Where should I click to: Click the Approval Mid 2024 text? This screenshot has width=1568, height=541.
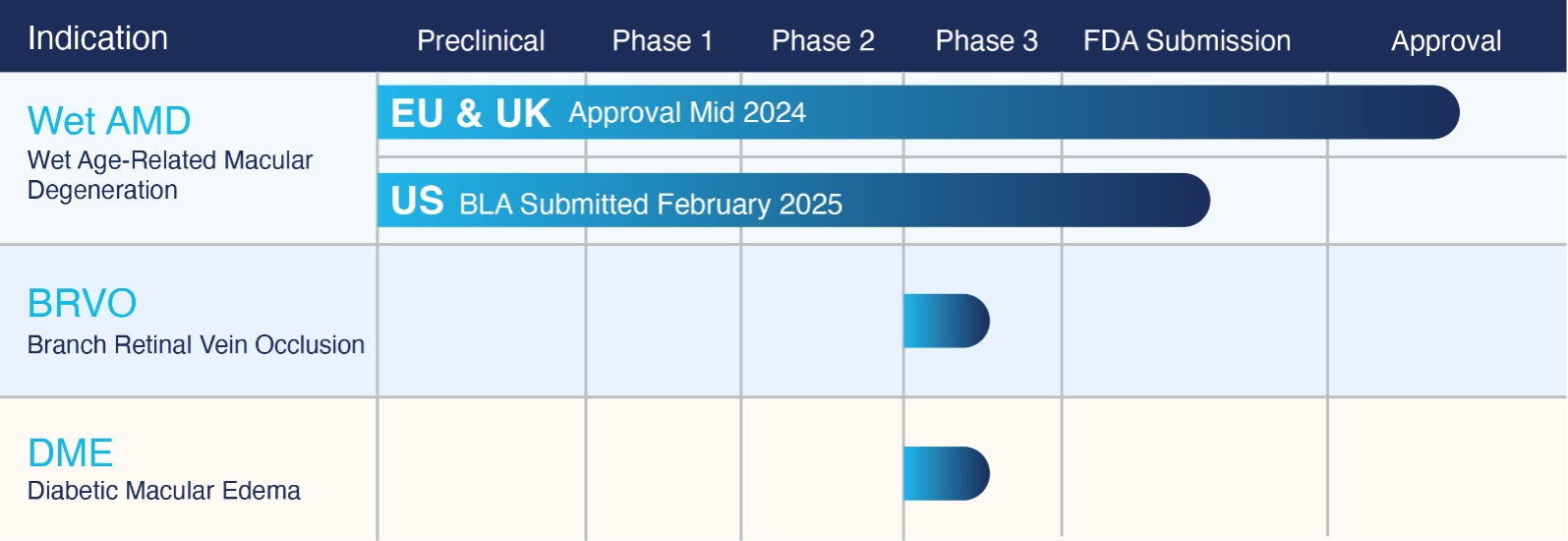687,112
